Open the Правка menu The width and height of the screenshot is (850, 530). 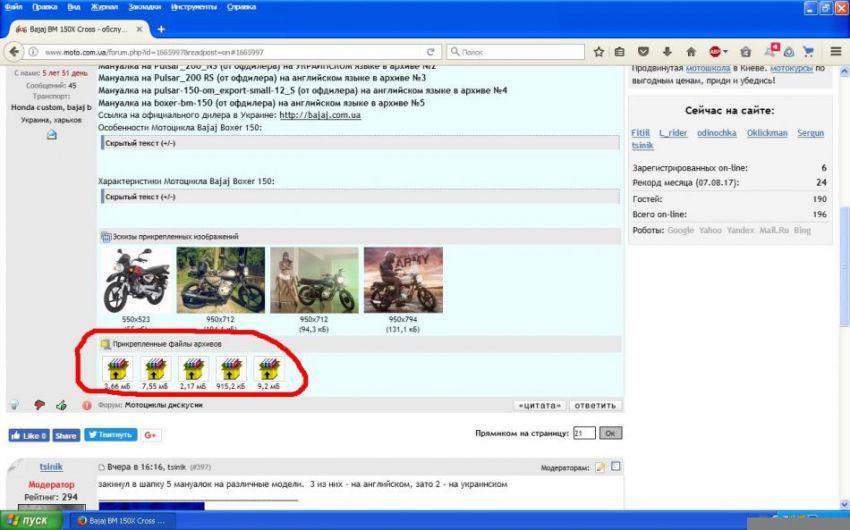pyautogui.click(x=45, y=7)
